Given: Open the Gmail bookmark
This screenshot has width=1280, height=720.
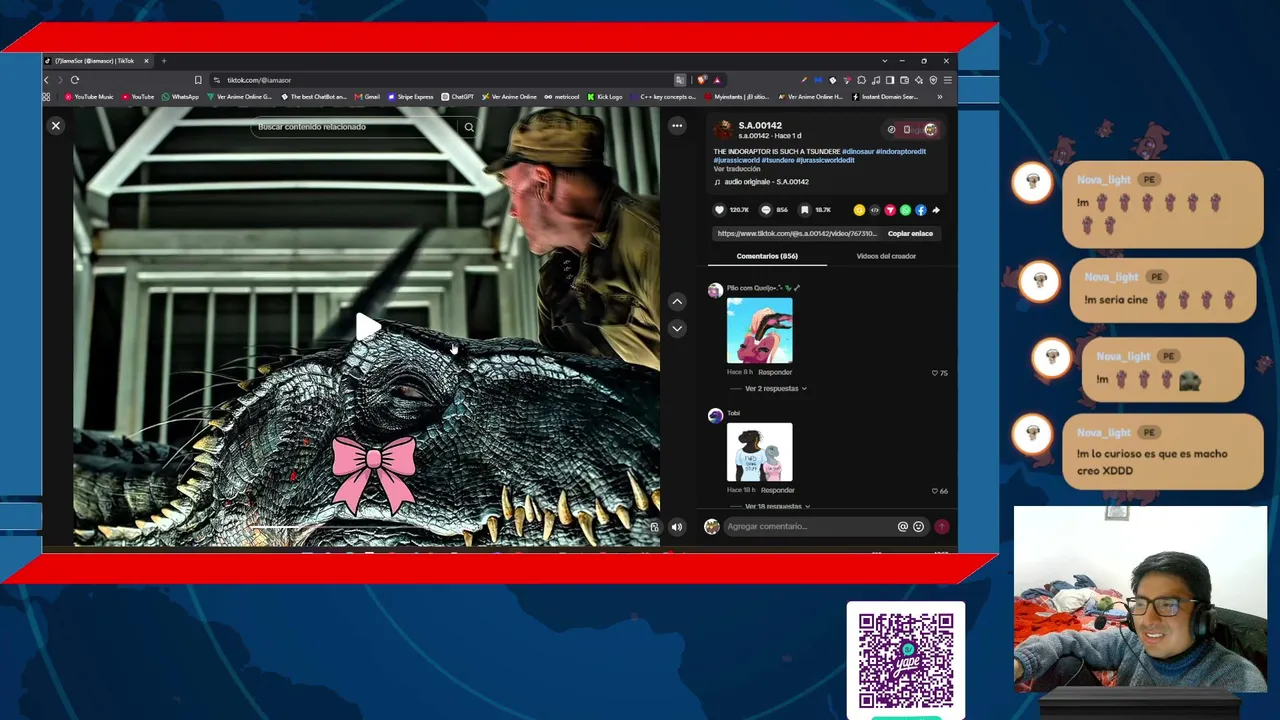Looking at the screenshot, I should [367, 97].
